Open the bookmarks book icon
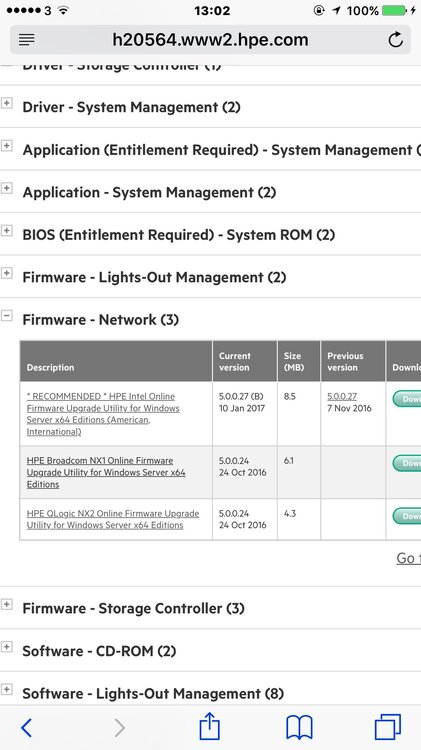Viewport: 421px width, 750px height. point(299,728)
